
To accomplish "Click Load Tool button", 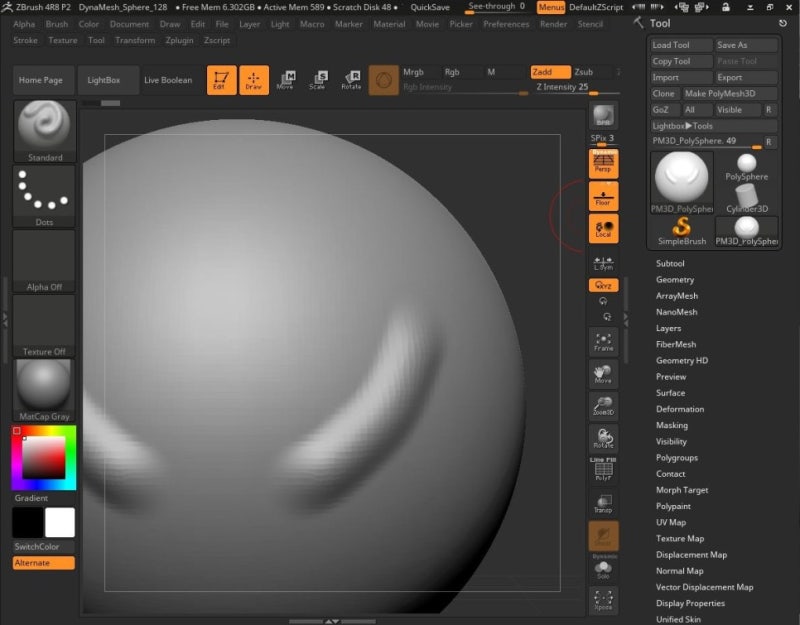I will pyautogui.click(x=682, y=45).
